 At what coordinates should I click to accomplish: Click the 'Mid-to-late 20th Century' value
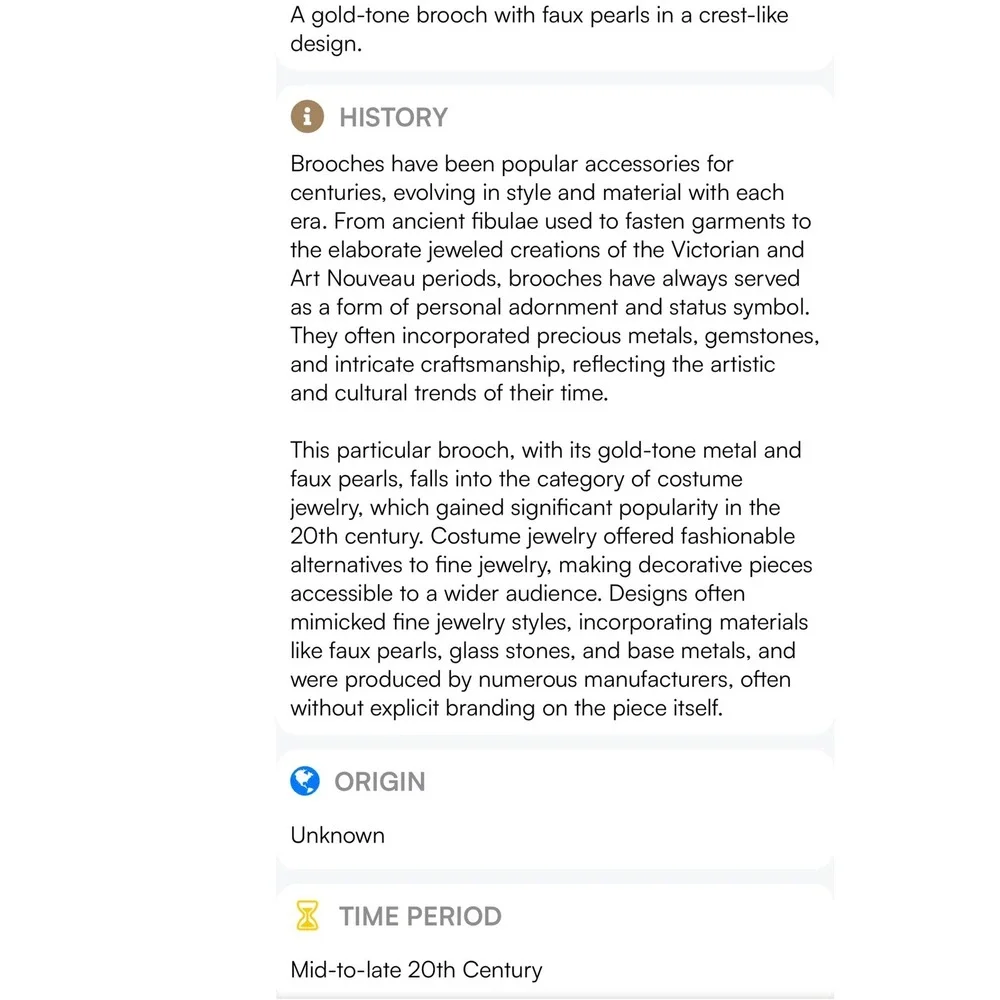pyautogui.click(x=416, y=970)
